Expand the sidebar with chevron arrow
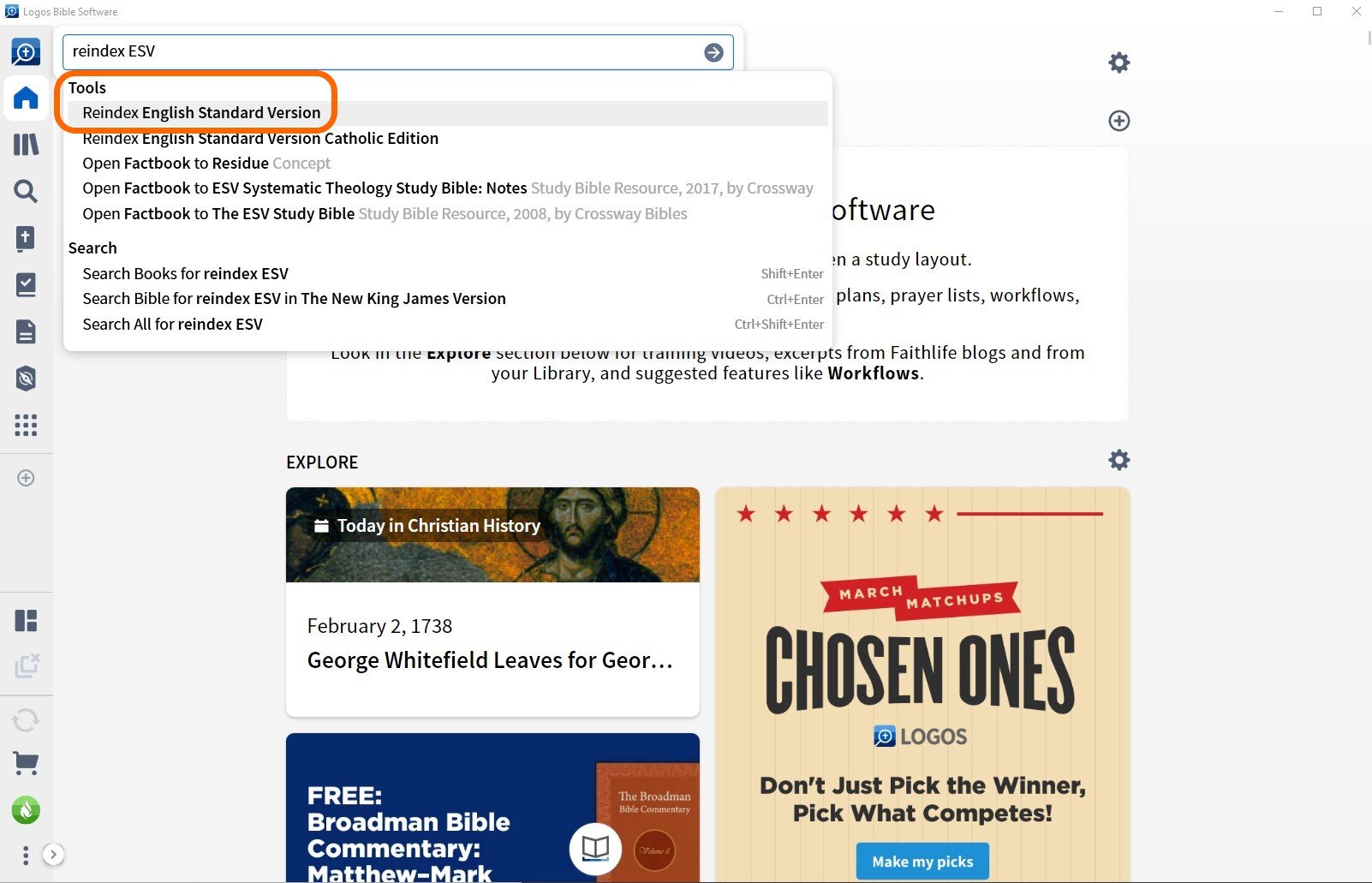 pyautogui.click(x=53, y=854)
